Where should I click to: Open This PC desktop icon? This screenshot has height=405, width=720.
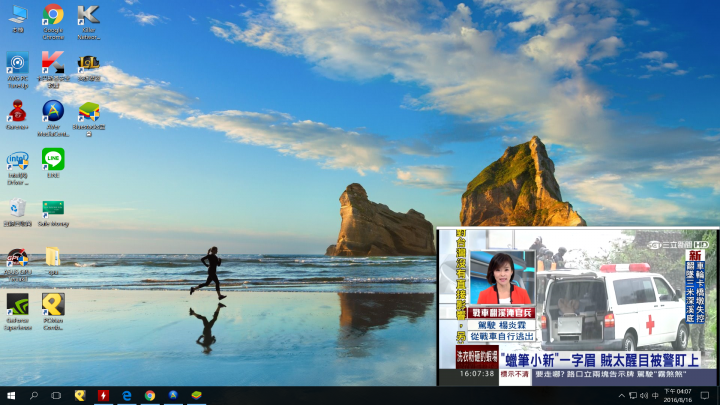pyautogui.click(x=17, y=15)
